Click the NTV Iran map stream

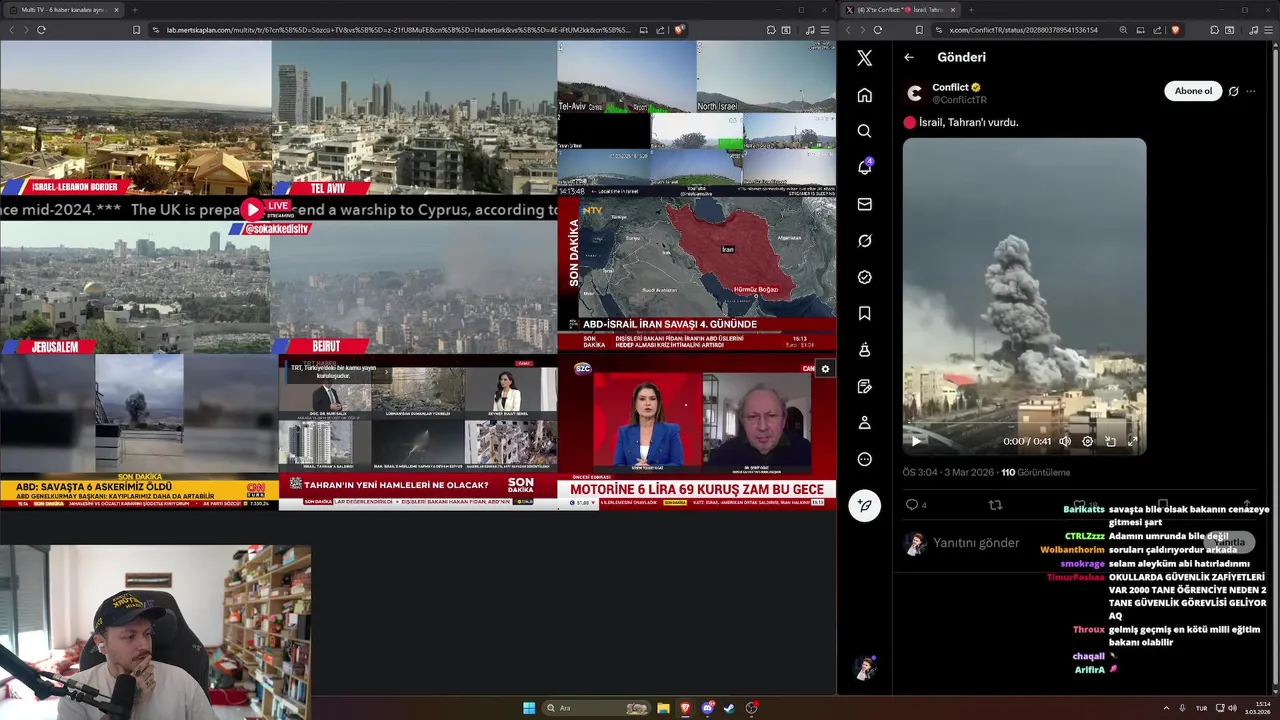click(696, 274)
